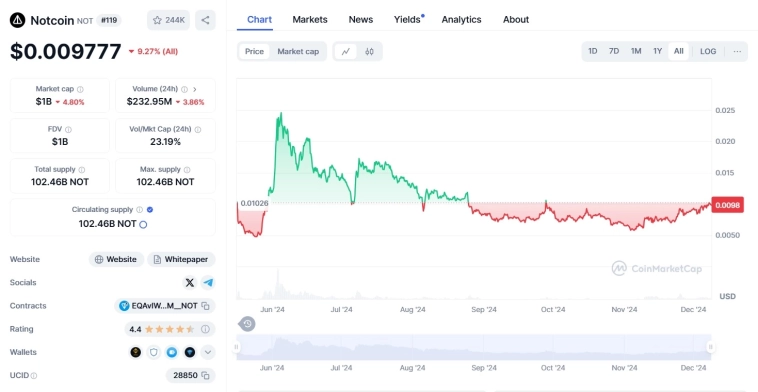Open the Markets tab
The width and height of the screenshot is (758, 392).
(310, 20)
